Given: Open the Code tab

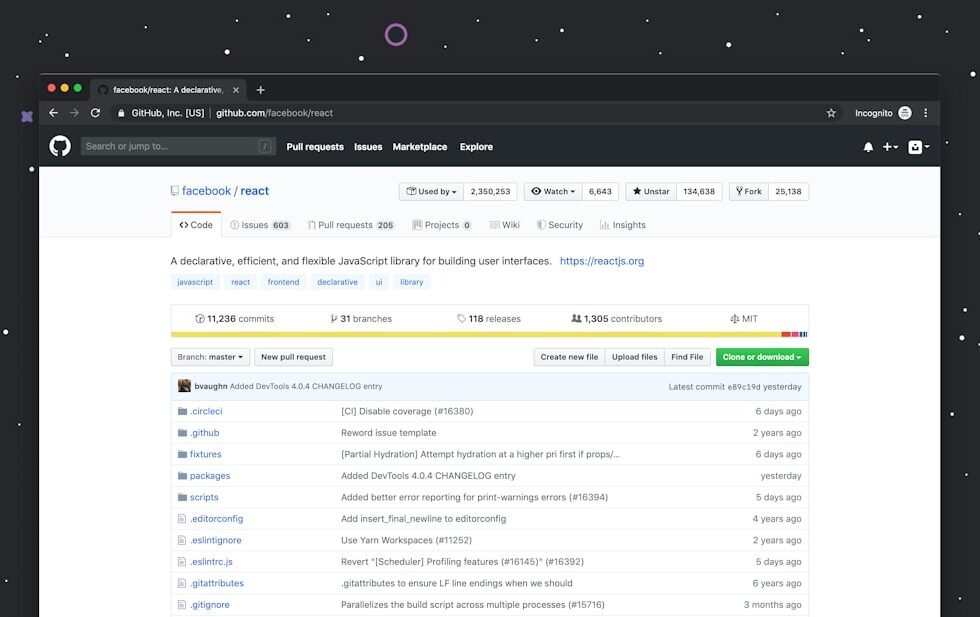Looking at the screenshot, I should pyautogui.click(x=196, y=225).
